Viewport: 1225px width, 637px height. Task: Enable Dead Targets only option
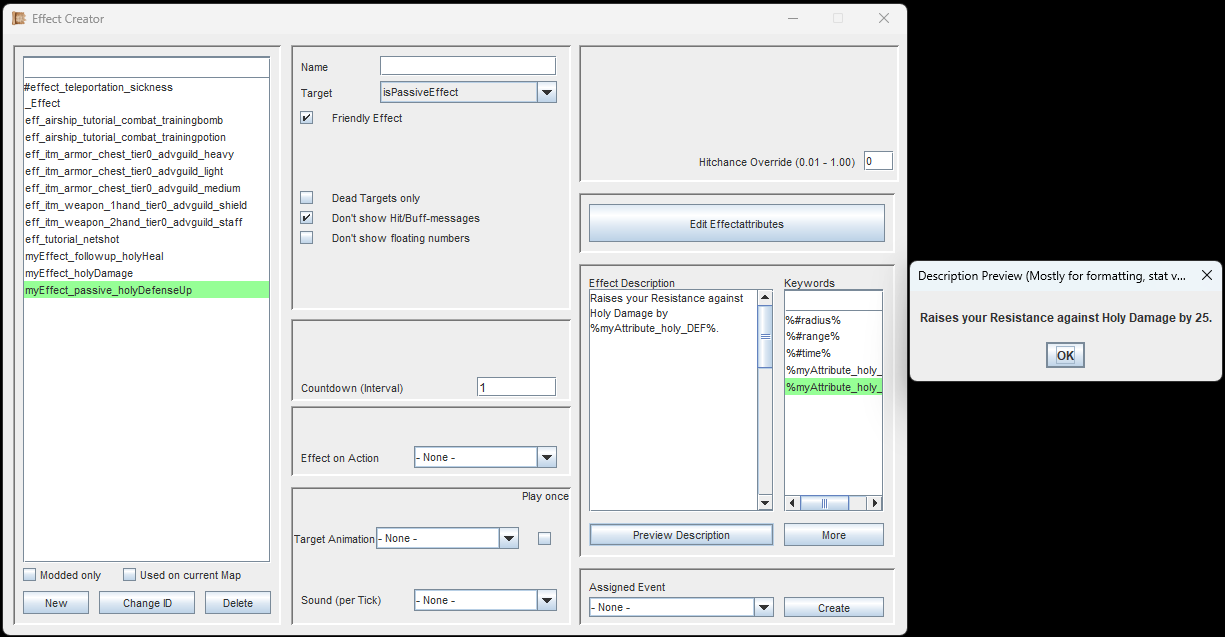307,198
